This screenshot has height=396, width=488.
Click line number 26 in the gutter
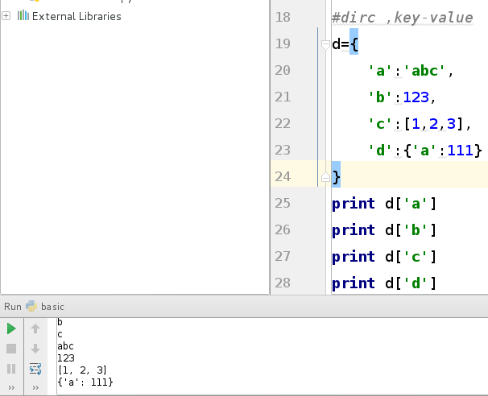[283, 230]
